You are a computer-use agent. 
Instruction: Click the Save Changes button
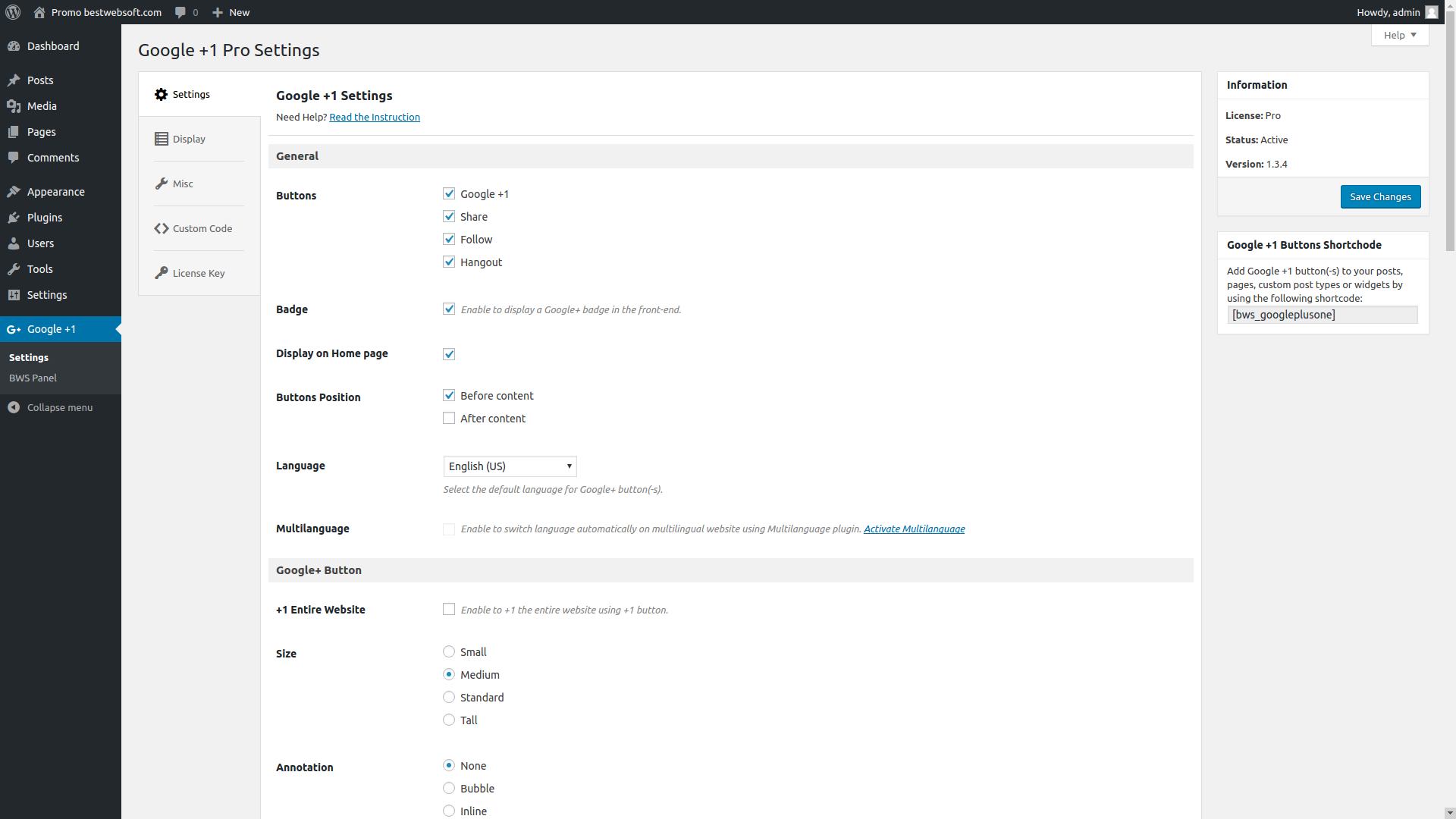coord(1380,196)
